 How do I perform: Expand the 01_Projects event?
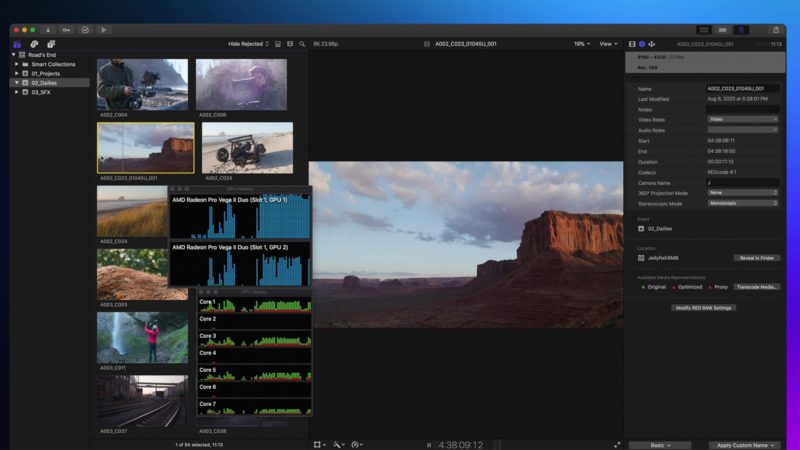click(x=17, y=73)
